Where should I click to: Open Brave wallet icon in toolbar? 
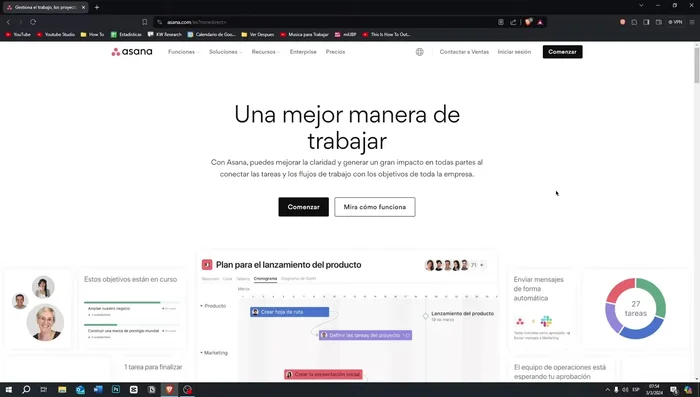tap(658, 22)
